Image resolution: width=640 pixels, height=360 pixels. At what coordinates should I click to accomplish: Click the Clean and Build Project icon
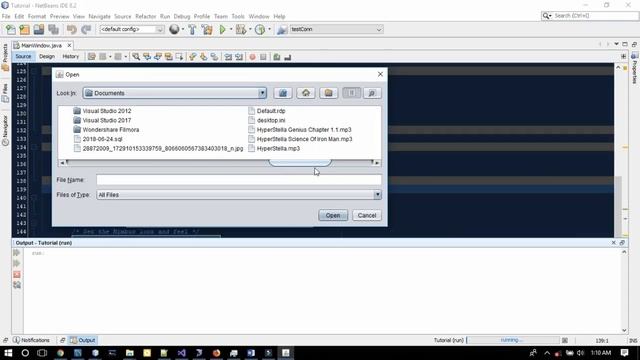pyautogui.click(x=207, y=29)
